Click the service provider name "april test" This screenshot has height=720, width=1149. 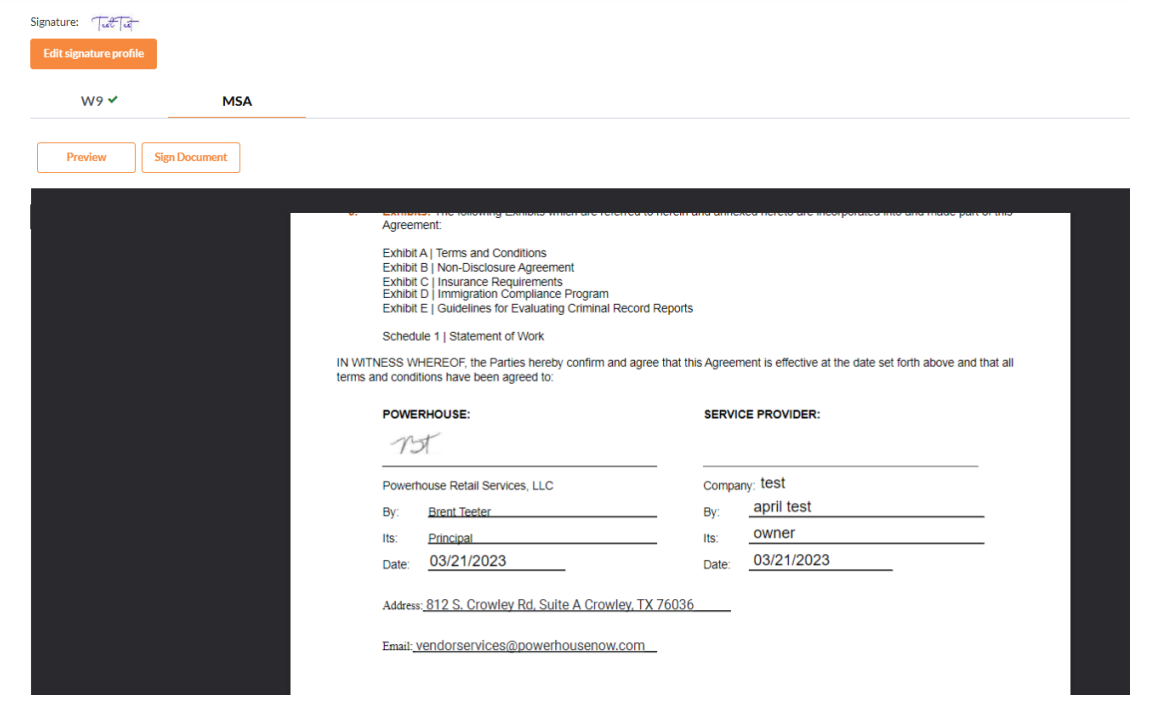pyautogui.click(x=782, y=507)
